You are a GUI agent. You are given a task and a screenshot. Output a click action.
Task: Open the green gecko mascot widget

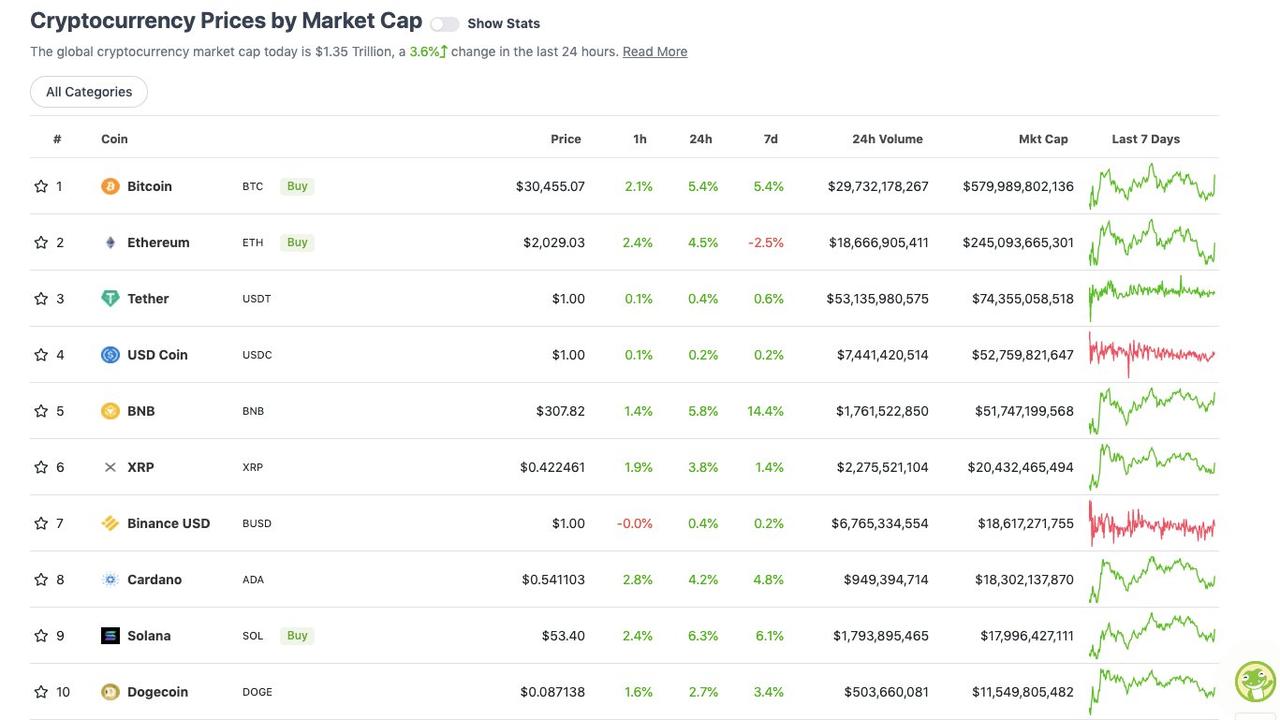click(1255, 681)
